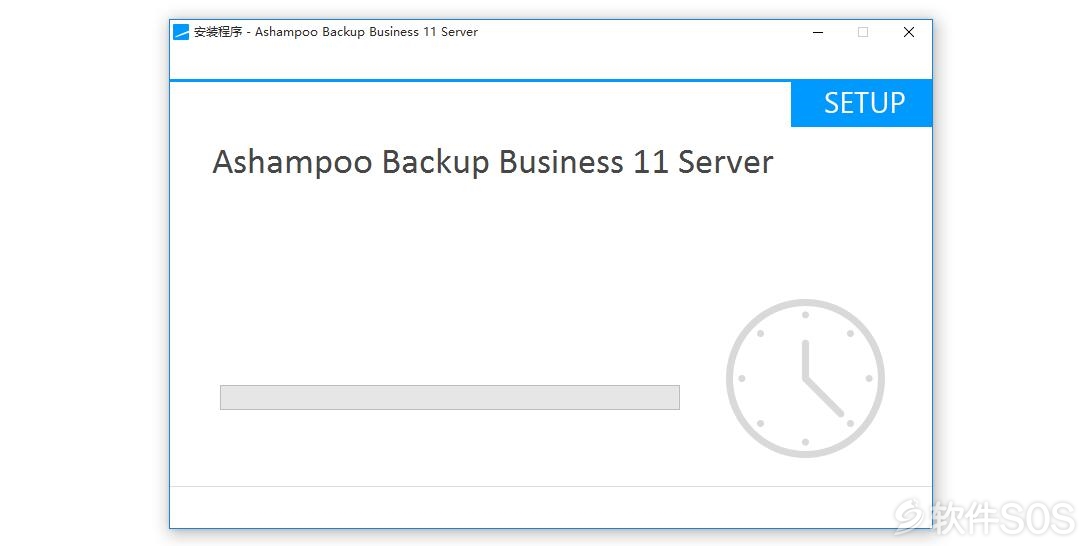Click the swirl logo in the watermark

910,517
